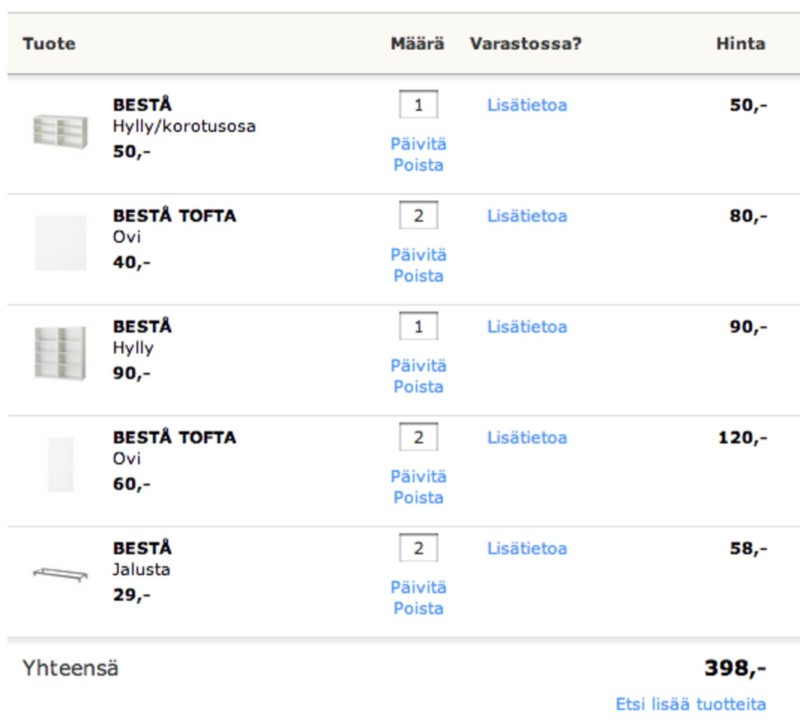This screenshot has height=728, width=800.
Task: Click the BESTÅ Jalusta product name
Action: pyautogui.click(x=142, y=548)
